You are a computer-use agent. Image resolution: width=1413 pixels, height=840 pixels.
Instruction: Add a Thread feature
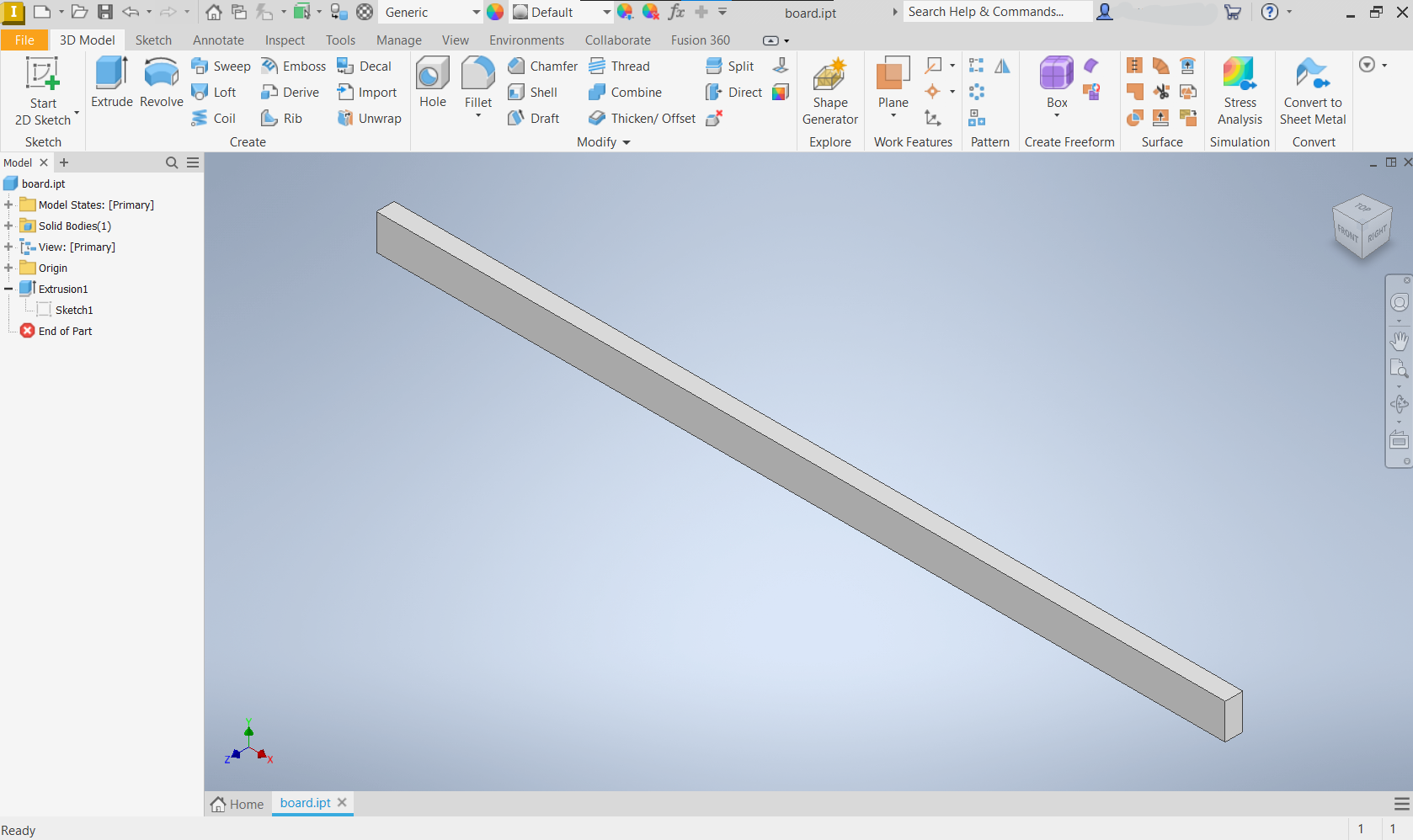pos(619,66)
